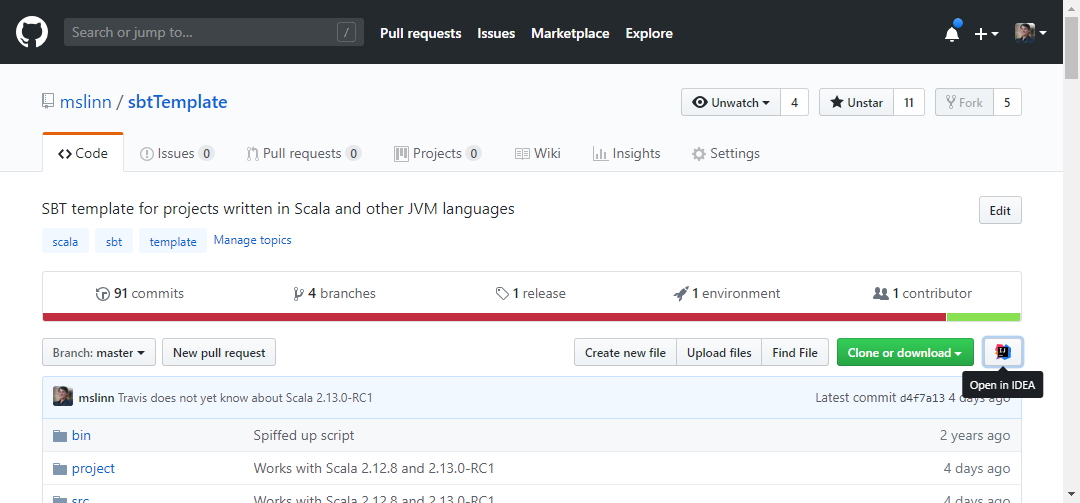Open the project folder link
The height and width of the screenshot is (503, 1080).
click(x=93, y=469)
